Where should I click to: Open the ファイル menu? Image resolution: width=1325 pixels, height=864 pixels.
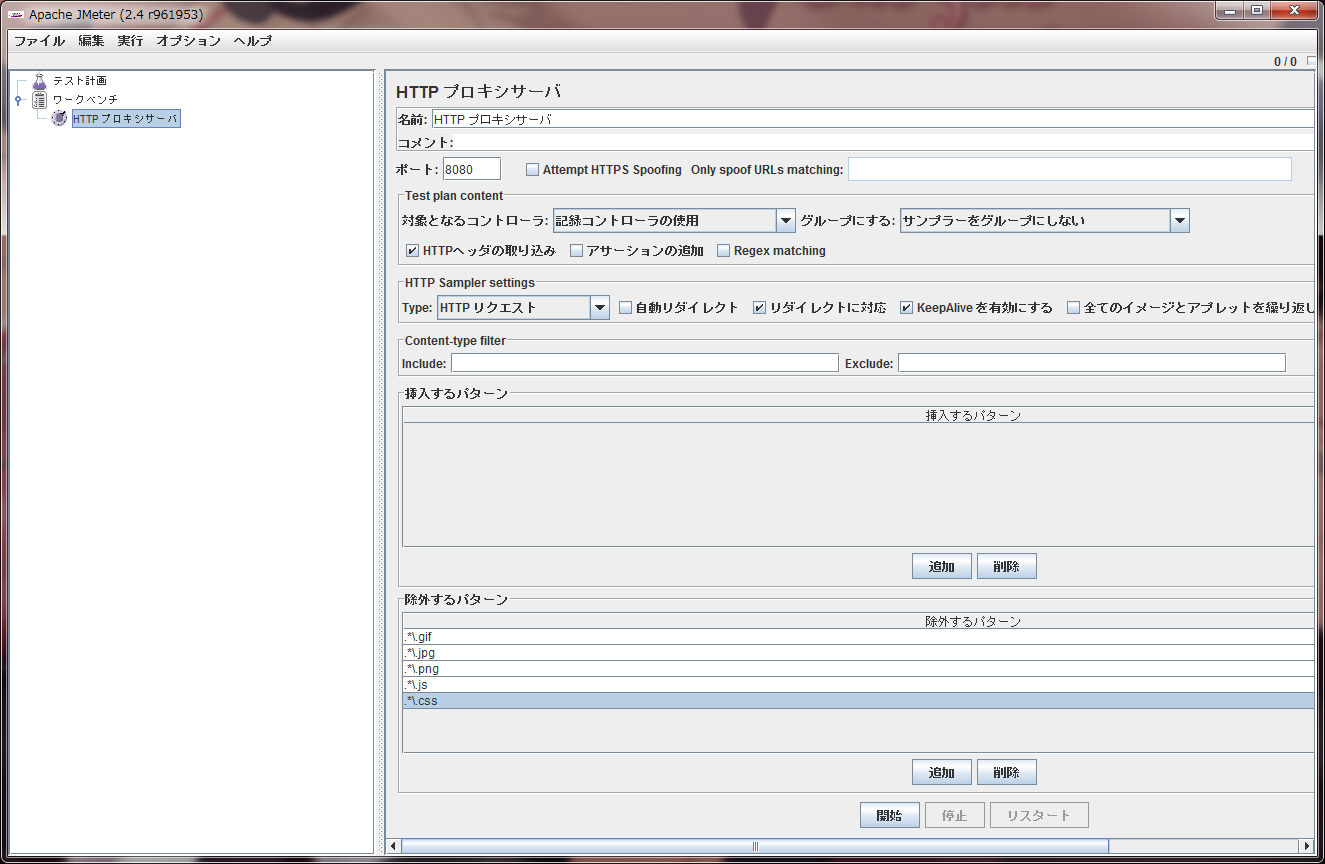coord(39,41)
